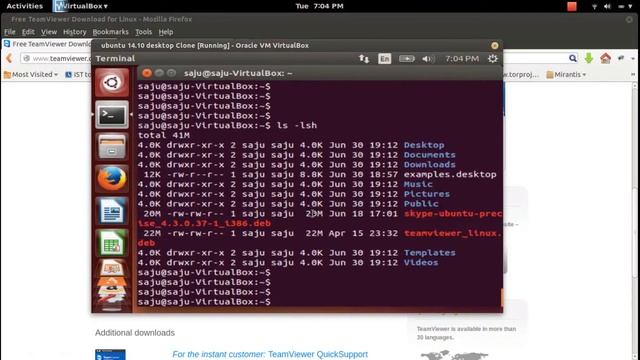Click Firefox toolbar overflow chevron icon
The width and height of the screenshot is (640, 360).
(x=633, y=75)
